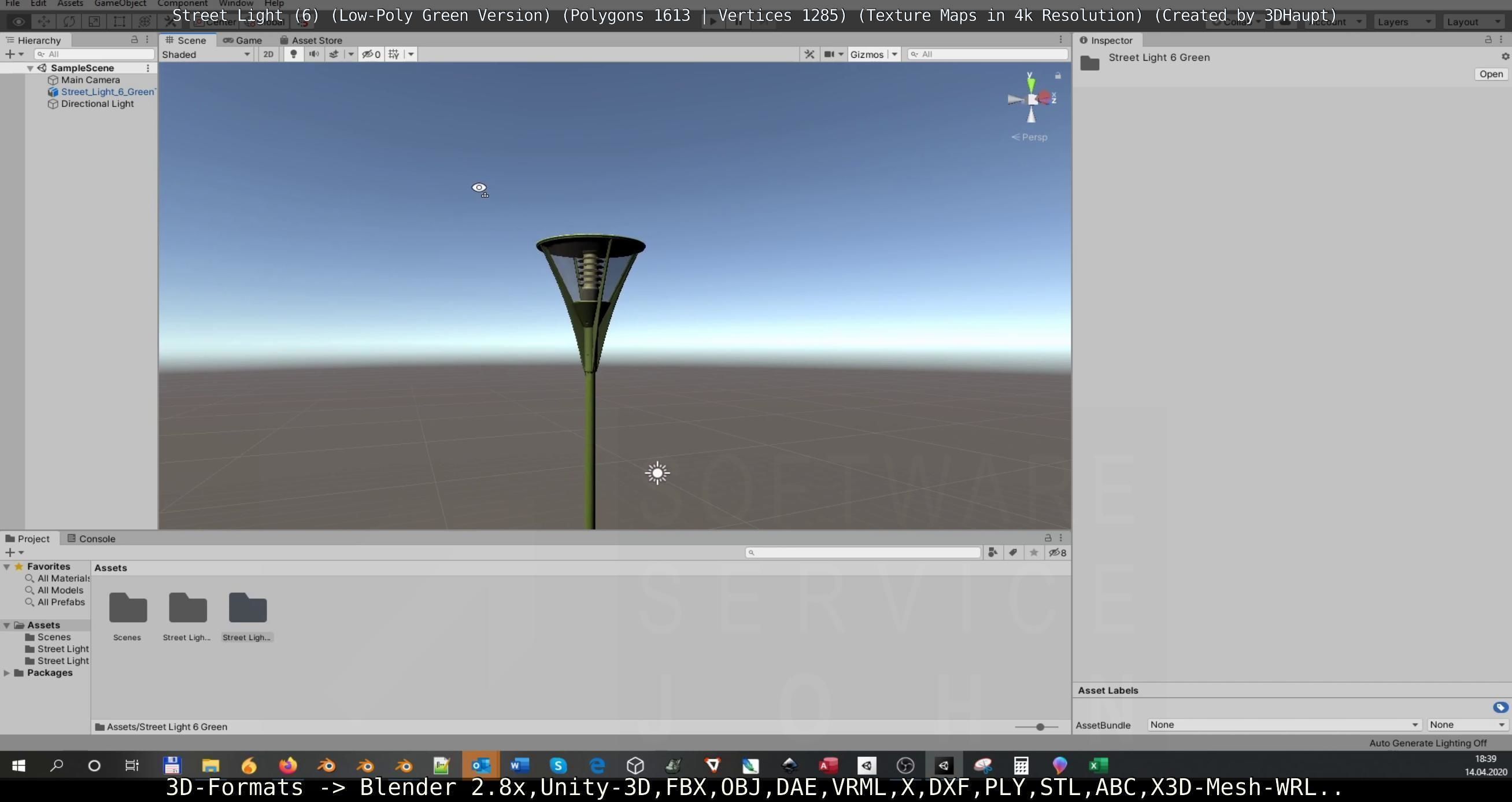Expand the Packages folder
The height and width of the screenshot is (802, 1512).
tap(6, 673)
